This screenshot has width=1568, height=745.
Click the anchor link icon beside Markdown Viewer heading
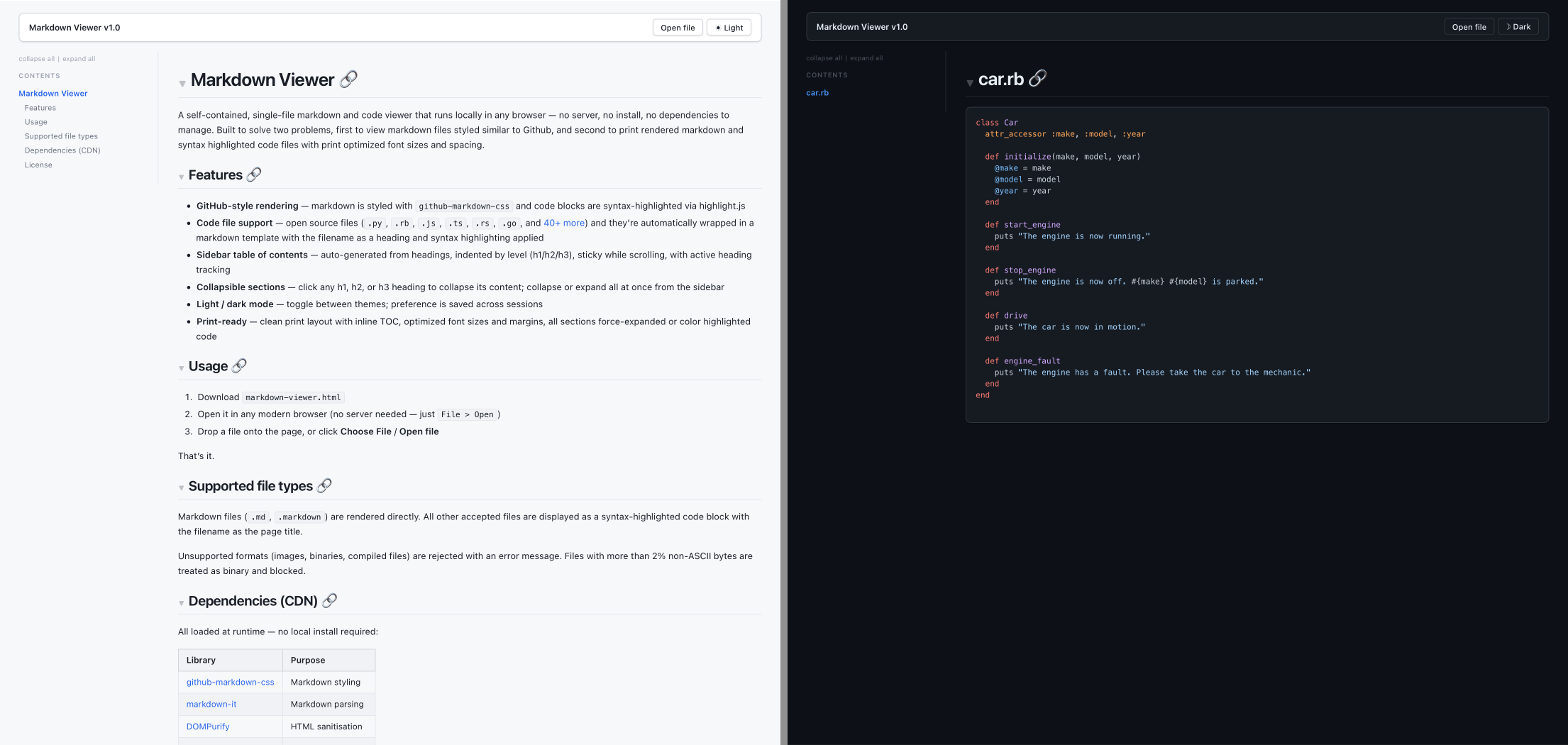(x=348, y=79)
